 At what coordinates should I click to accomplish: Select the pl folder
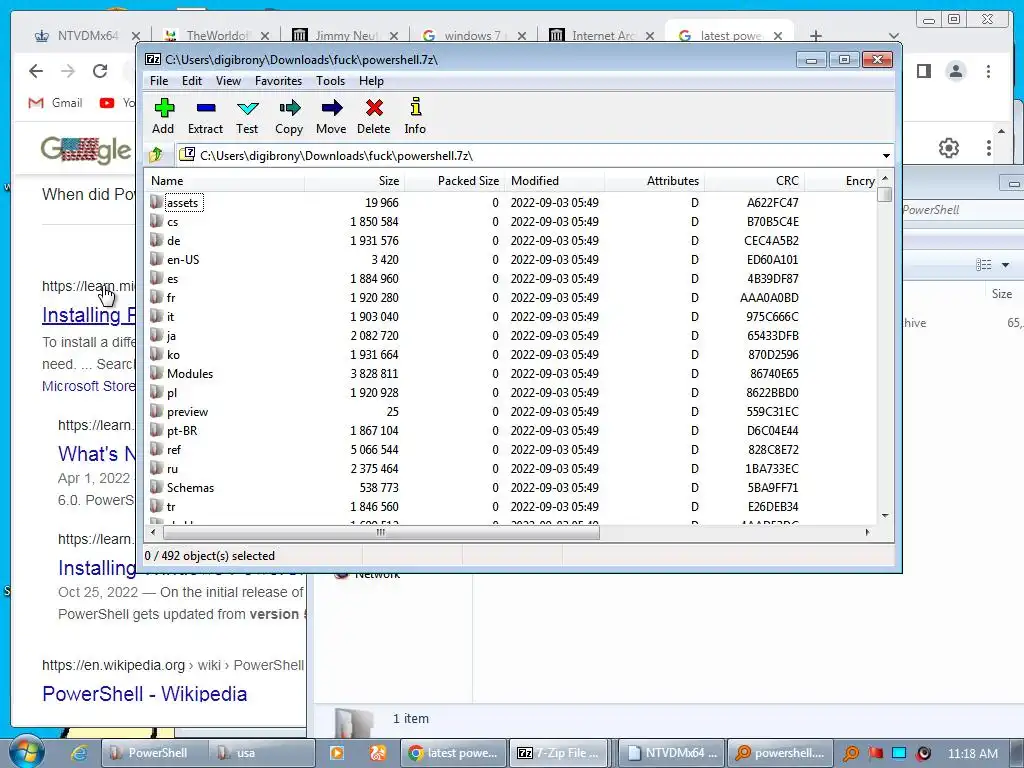(x=172, y=392)
